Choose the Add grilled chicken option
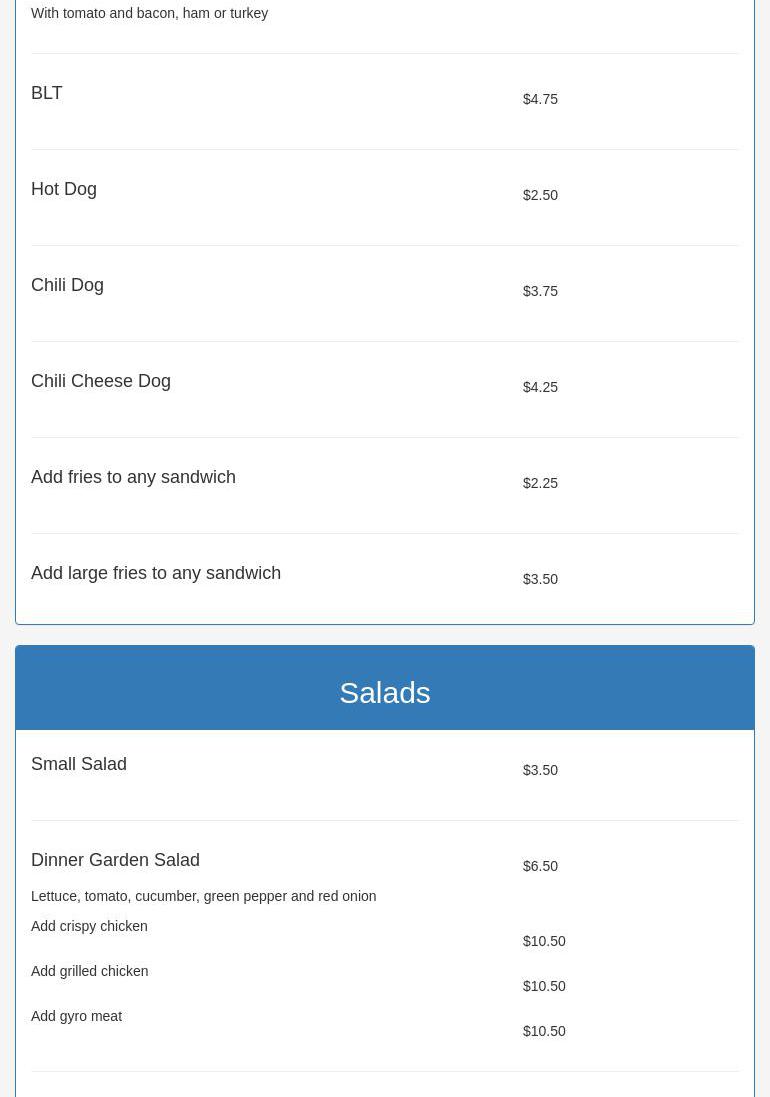This screenshot has width=770, height=1097. [x=89, y=971]
